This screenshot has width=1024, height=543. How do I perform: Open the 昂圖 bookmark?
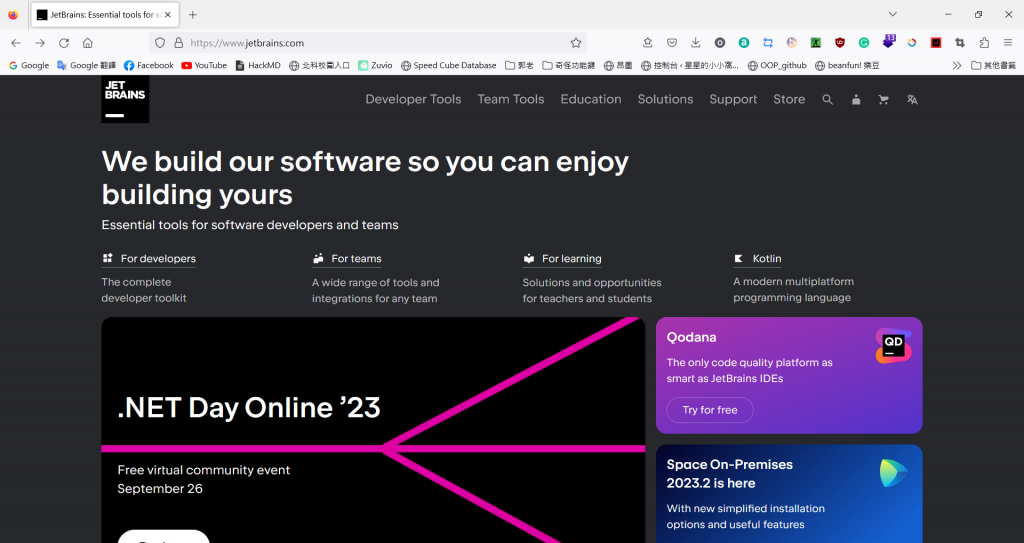[x=618, y=65]
